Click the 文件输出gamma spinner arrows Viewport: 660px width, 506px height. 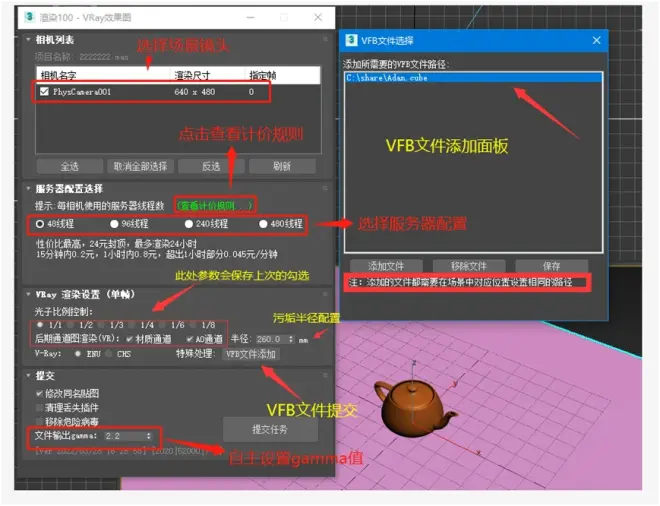coord(149,436)
